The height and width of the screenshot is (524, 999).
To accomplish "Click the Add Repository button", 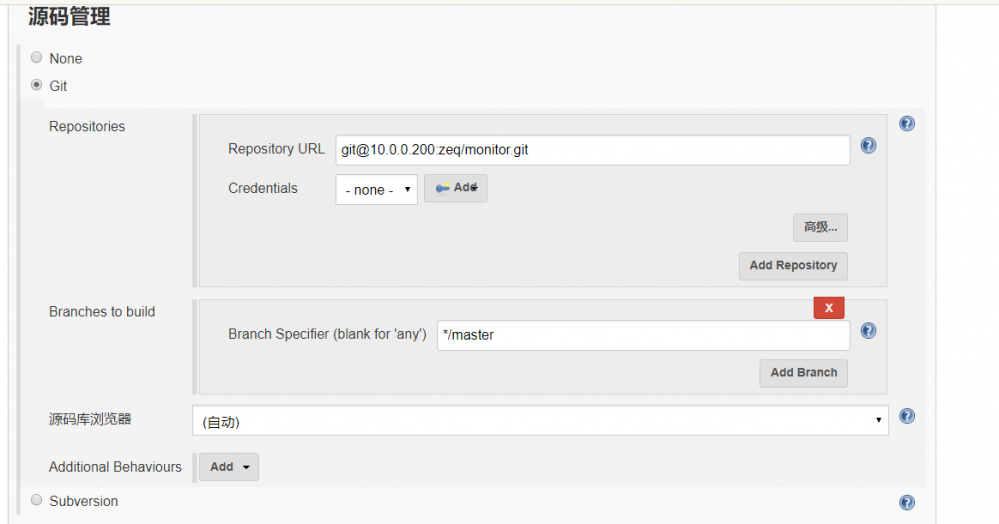I will tap(793, 266).
